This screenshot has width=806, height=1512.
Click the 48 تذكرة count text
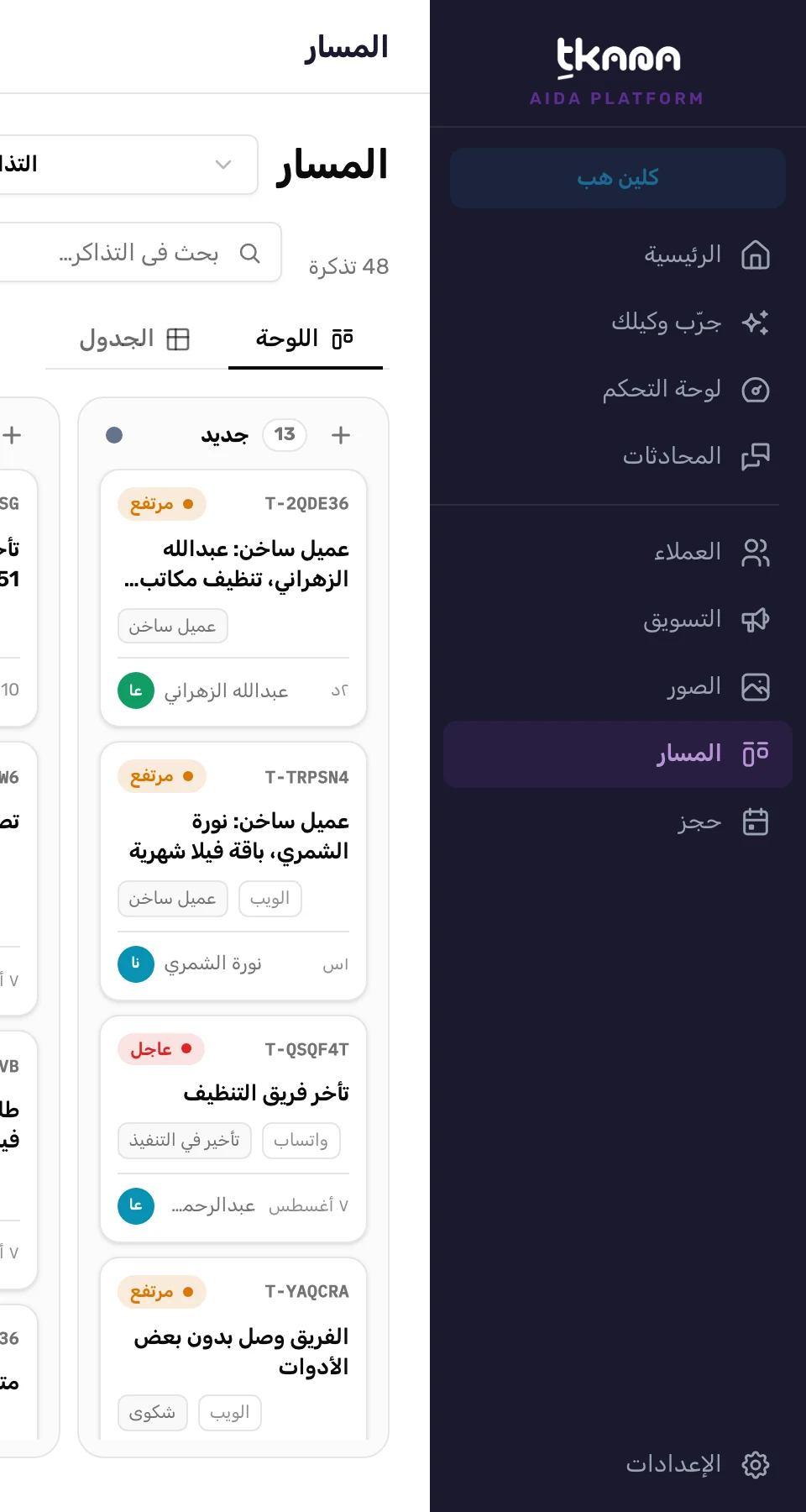[348, 267]
